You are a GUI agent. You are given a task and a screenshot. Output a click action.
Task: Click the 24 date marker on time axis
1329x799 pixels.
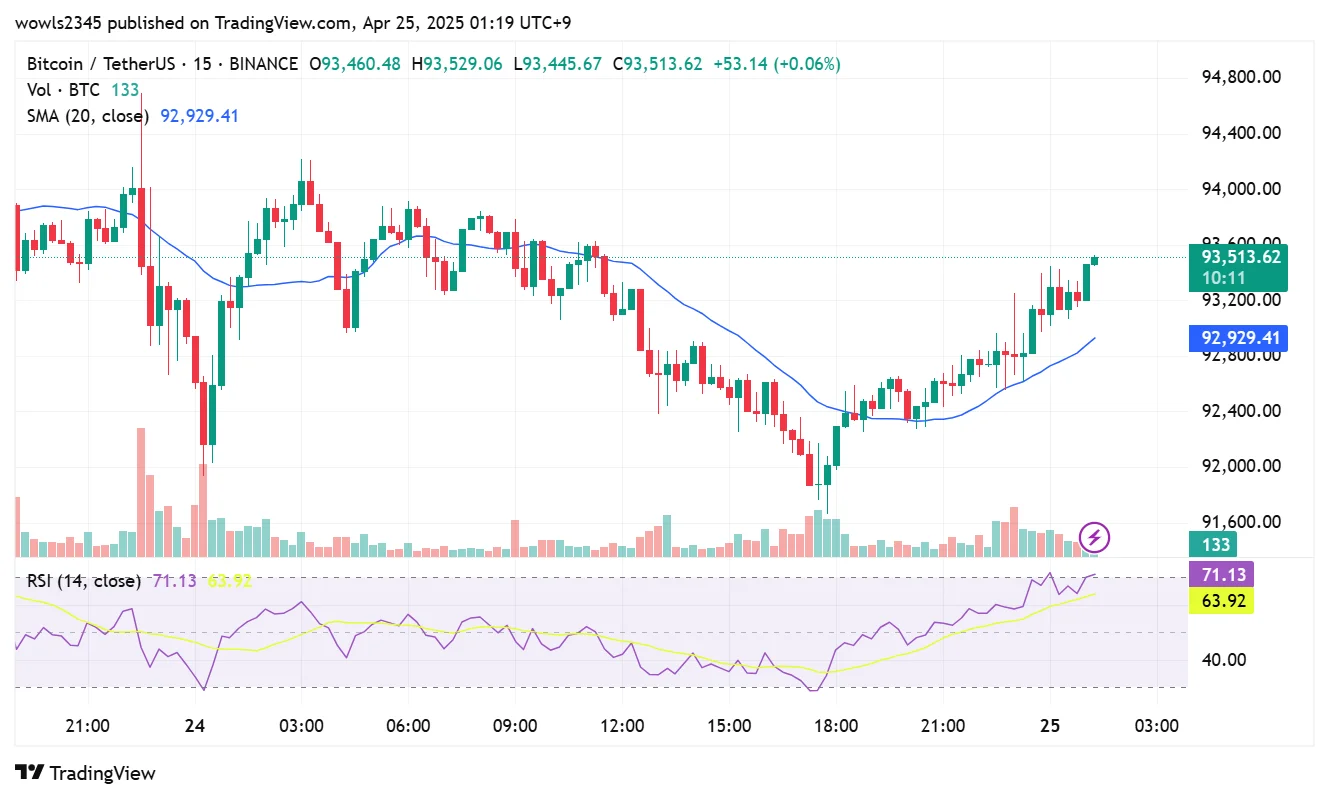pyautogui.click(x=195, y=725)
